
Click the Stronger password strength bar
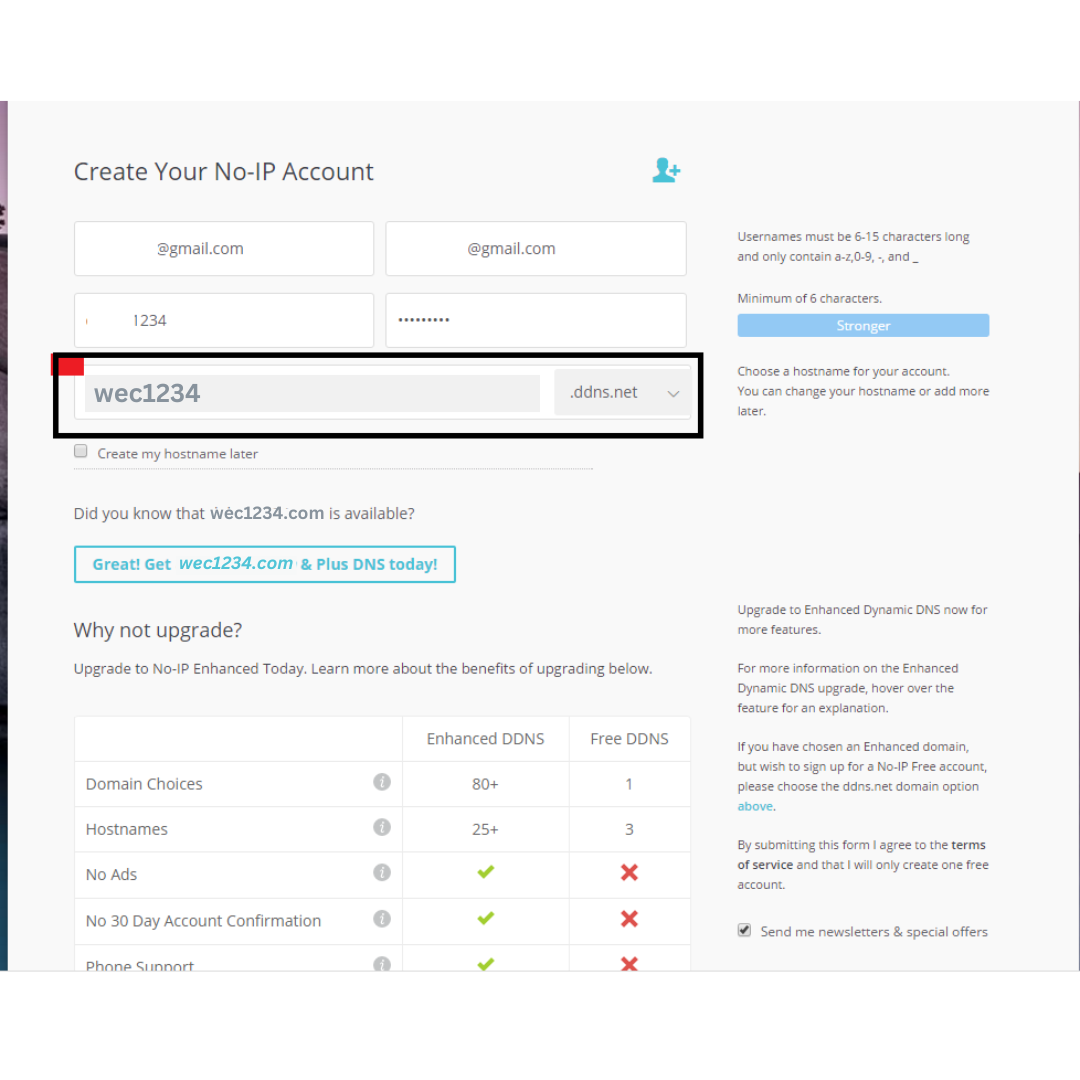tap(863, 325)
